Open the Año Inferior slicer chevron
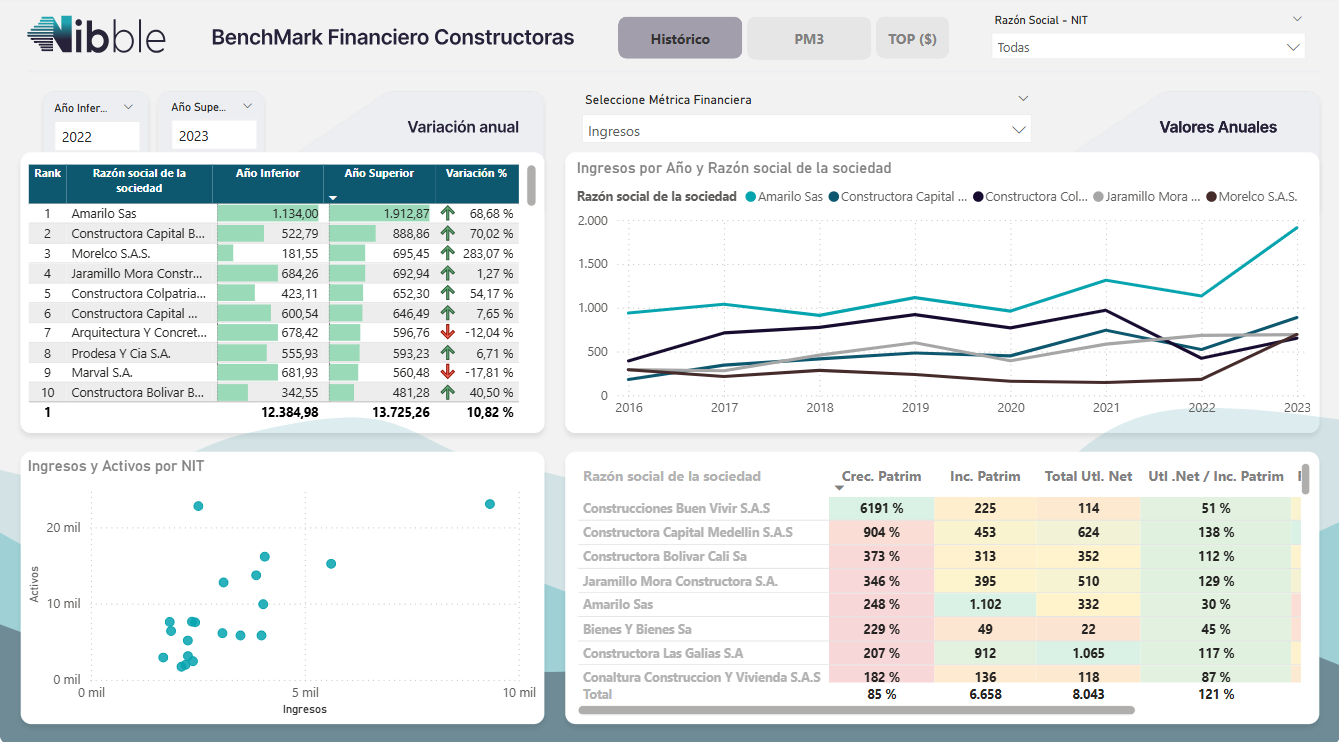 128,107
